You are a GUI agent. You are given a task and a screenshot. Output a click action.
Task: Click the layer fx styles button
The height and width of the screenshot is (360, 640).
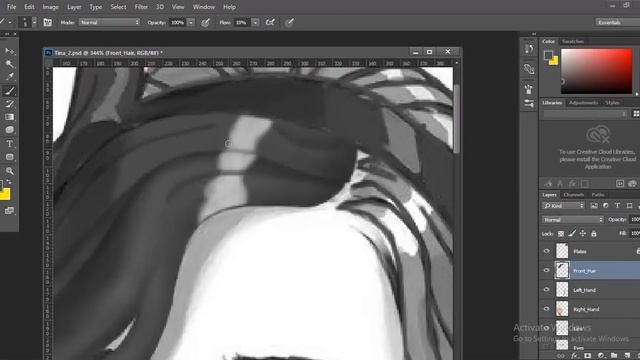(575, 356)
